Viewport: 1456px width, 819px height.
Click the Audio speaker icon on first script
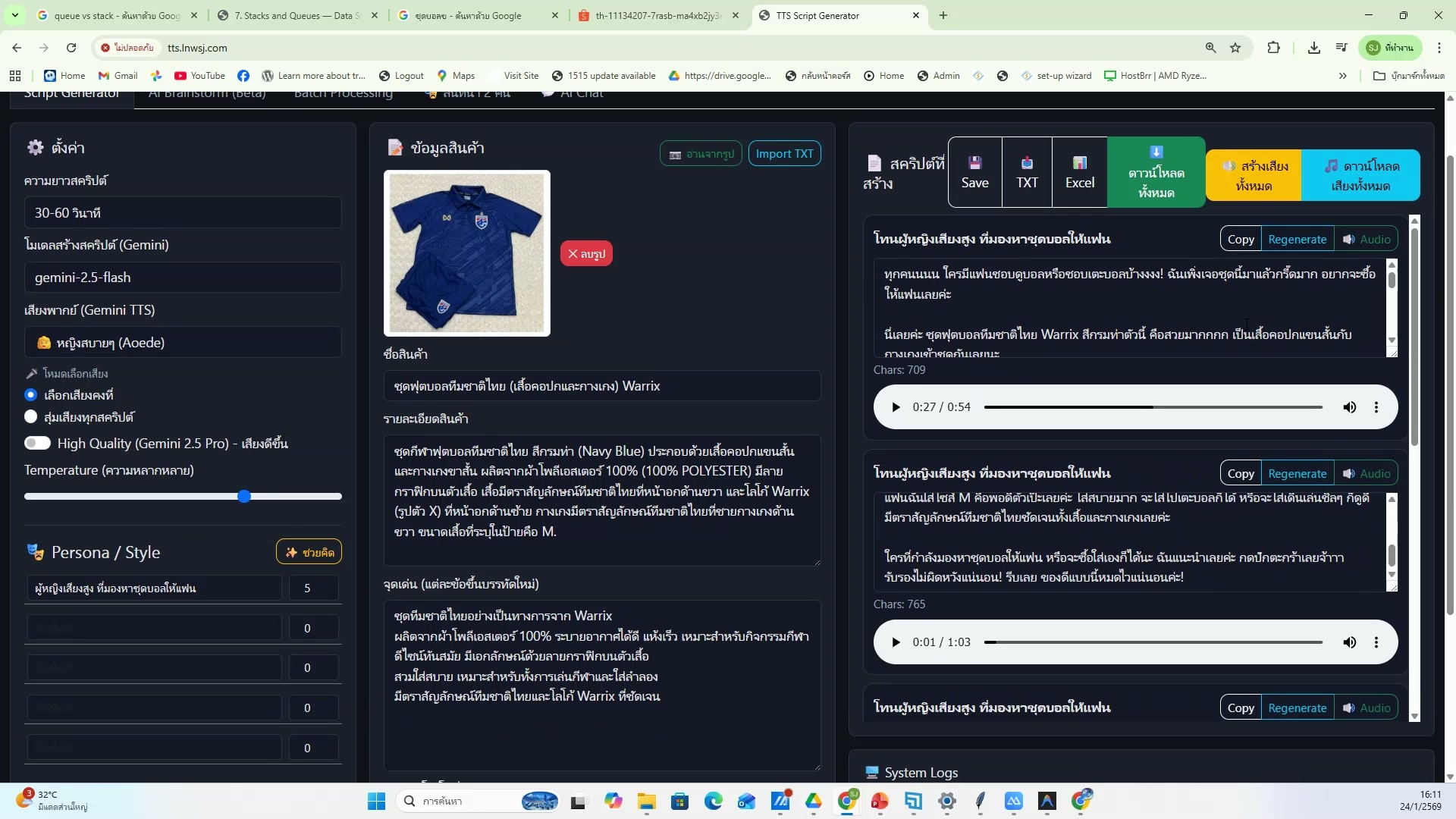(x=1348, y=238)
